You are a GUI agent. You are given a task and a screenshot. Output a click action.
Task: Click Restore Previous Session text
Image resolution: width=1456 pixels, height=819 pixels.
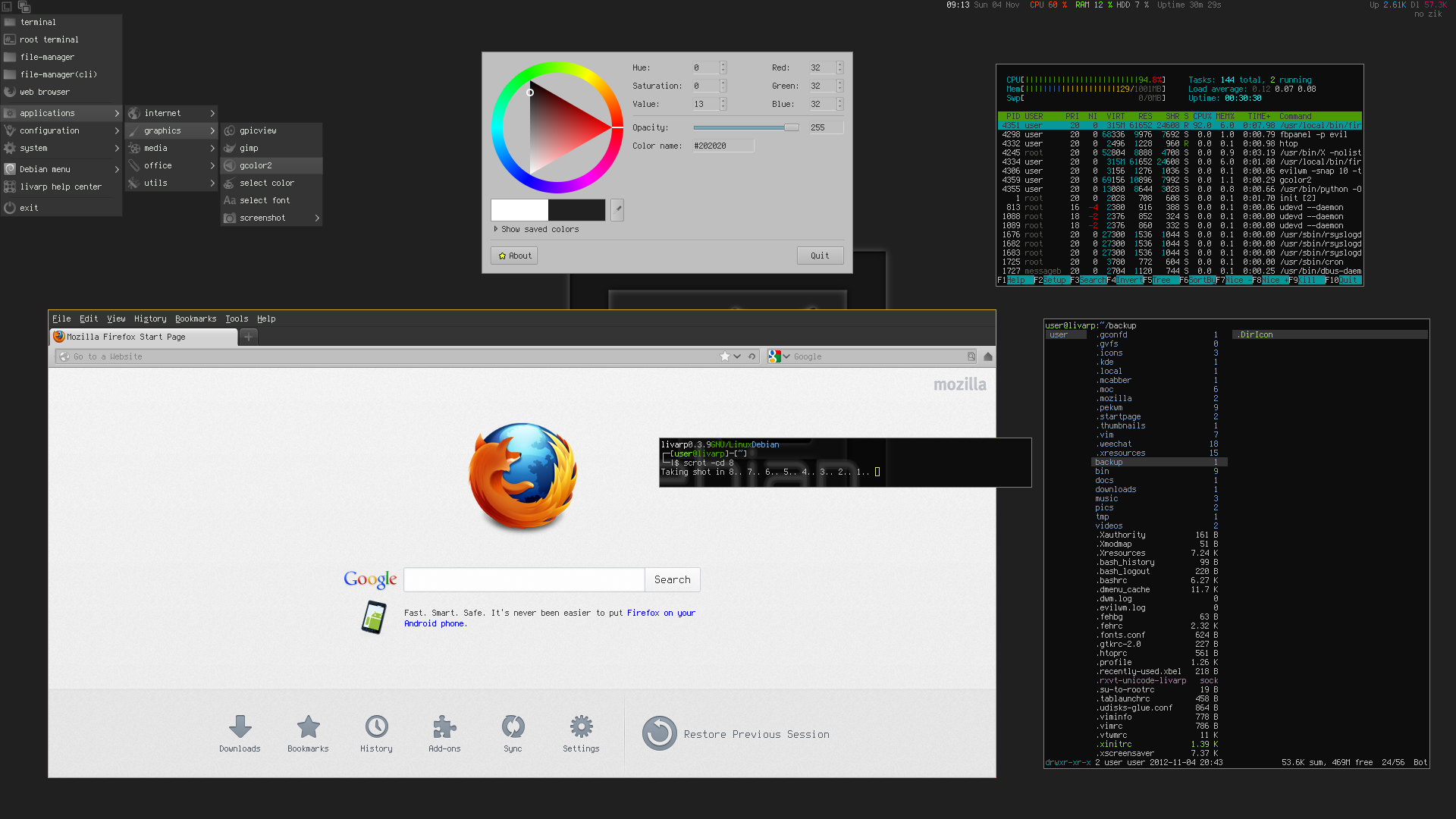(x=756, y=734)
